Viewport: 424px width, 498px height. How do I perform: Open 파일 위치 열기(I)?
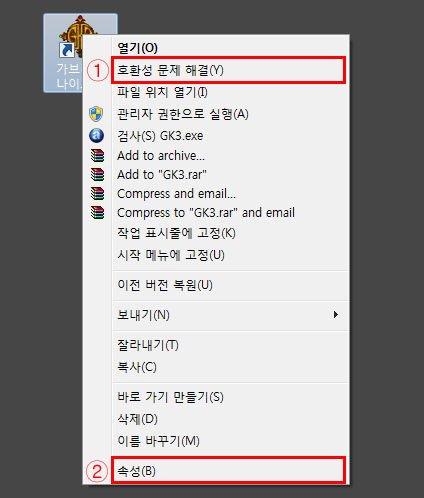[x=231, y=92]
